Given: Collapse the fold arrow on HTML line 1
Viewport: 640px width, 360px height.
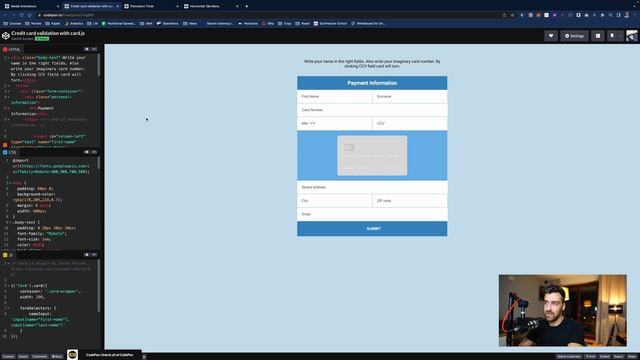Looking at the screenshot, I should [x=8, y=58].
